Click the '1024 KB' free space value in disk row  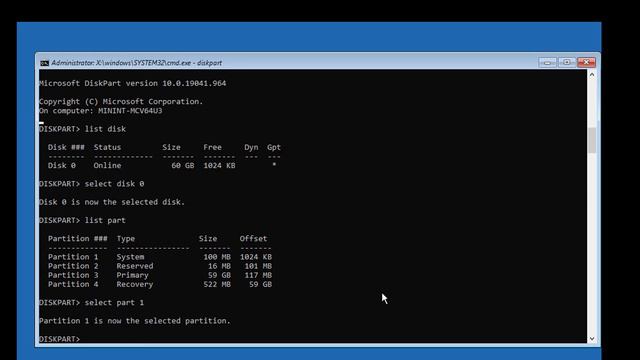[219, 166]
